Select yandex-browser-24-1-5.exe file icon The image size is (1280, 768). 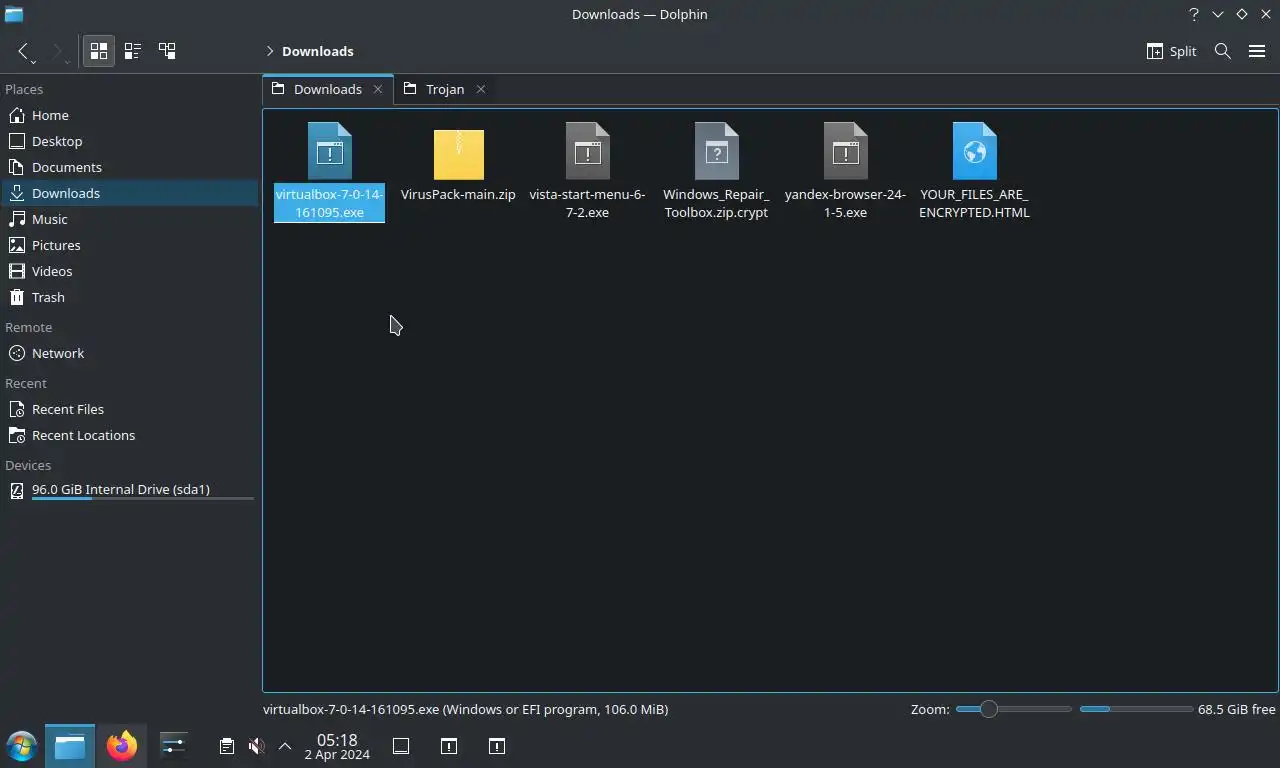click(846, 151)
